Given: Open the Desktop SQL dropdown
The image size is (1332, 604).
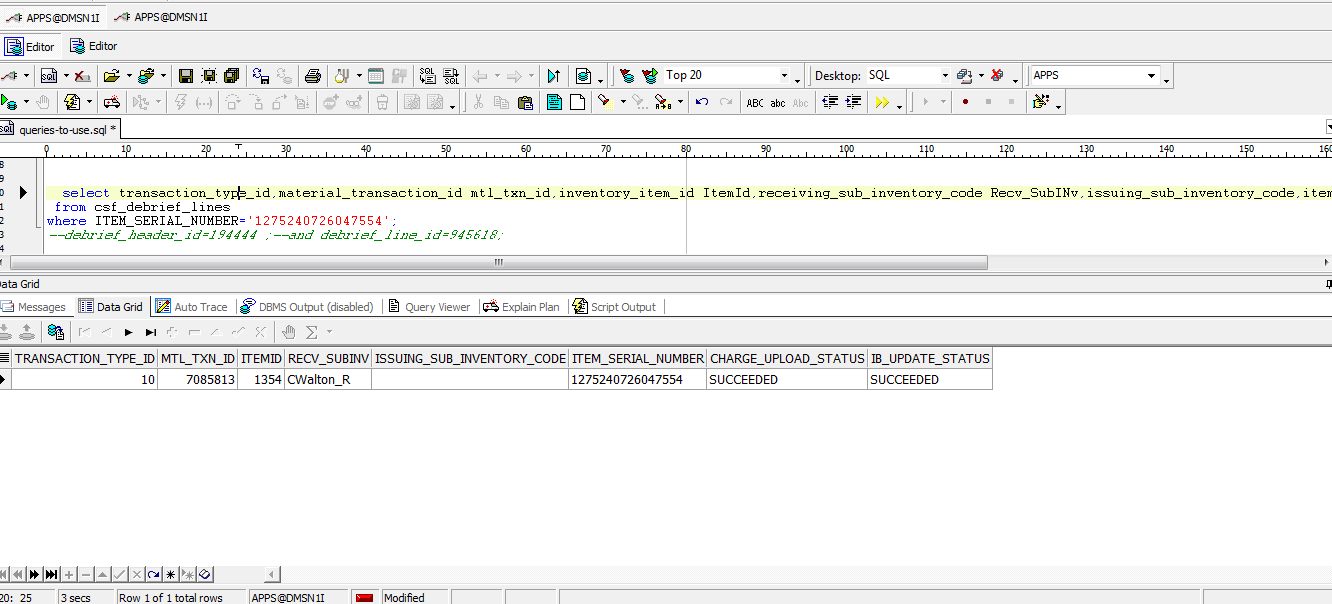Looking at the screenshot, I should (x=945, y=75).
